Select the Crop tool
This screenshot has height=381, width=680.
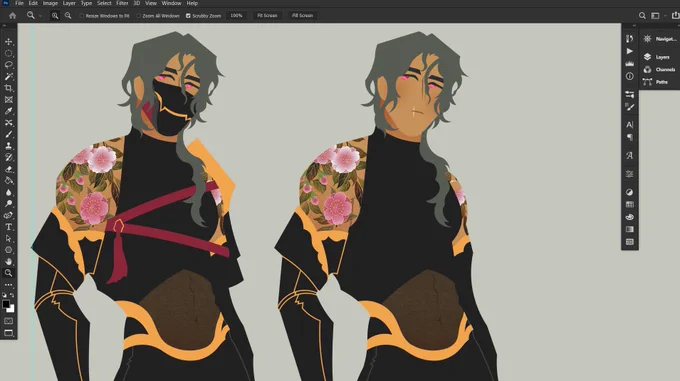coord(8,88)
